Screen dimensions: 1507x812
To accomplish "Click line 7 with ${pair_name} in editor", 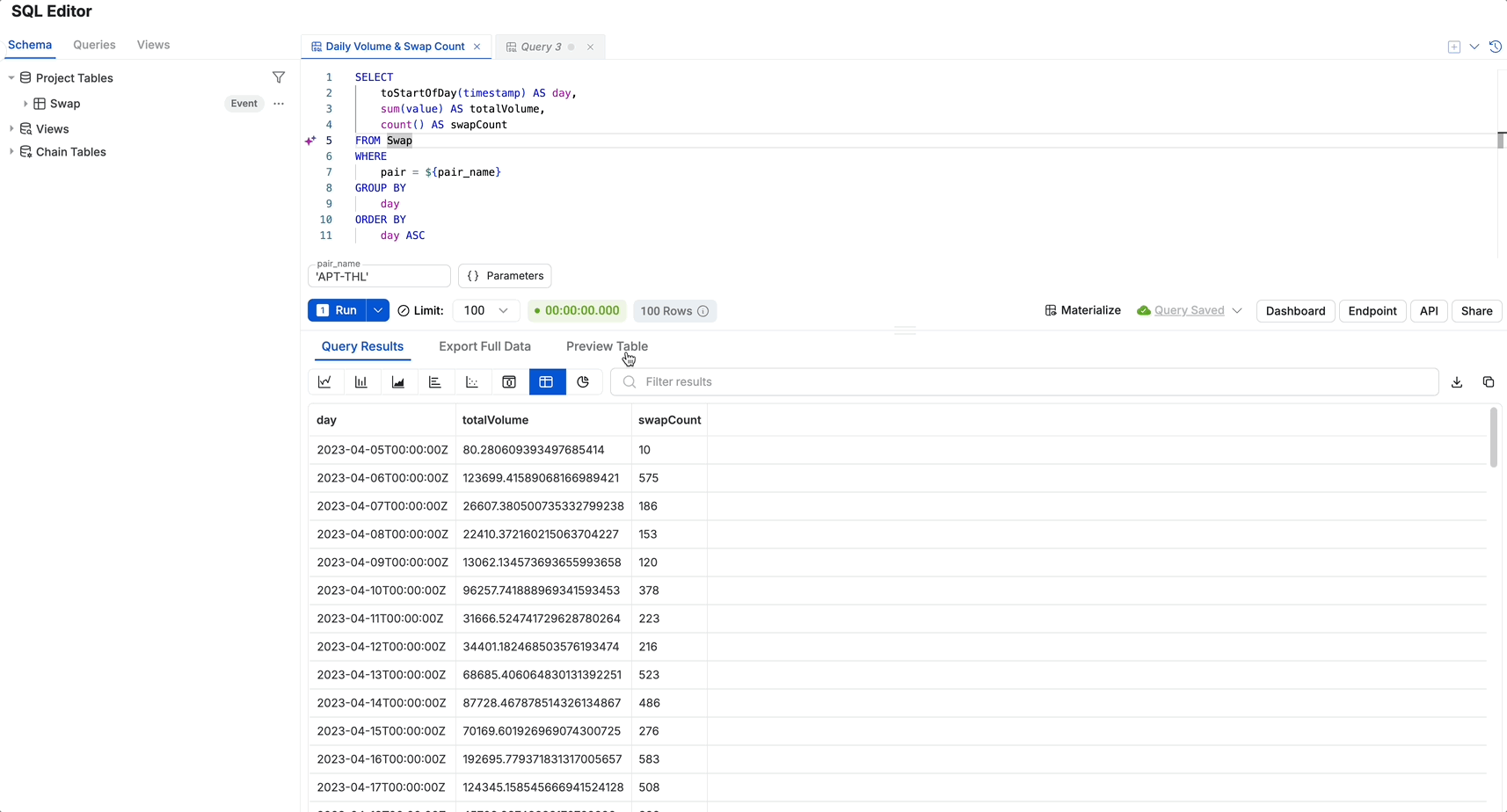I will [x=440, y=172].
